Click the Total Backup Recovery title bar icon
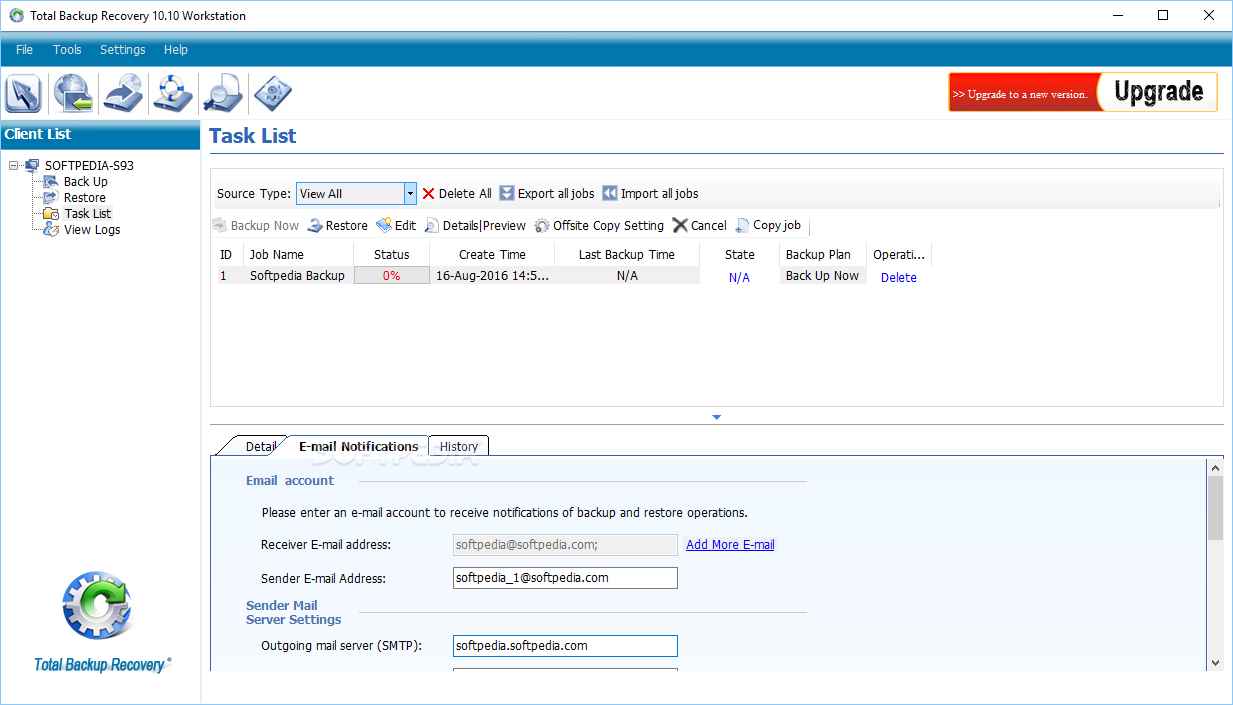The image size is (1233, 705). (x=16, y=16)
